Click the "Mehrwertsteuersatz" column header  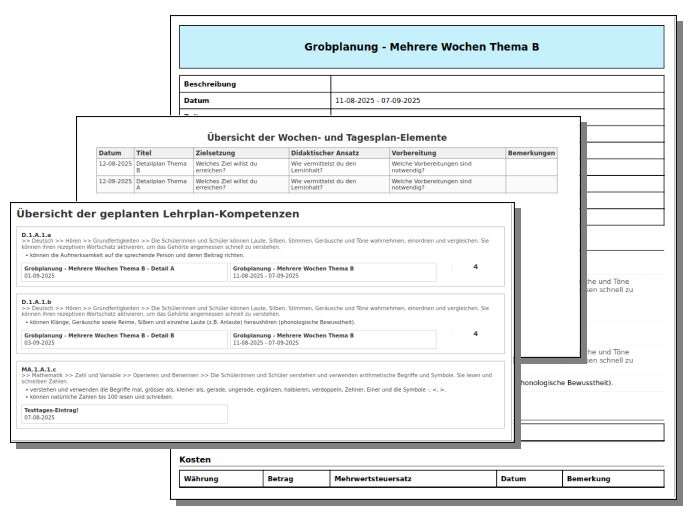click(x=413, y=479)
